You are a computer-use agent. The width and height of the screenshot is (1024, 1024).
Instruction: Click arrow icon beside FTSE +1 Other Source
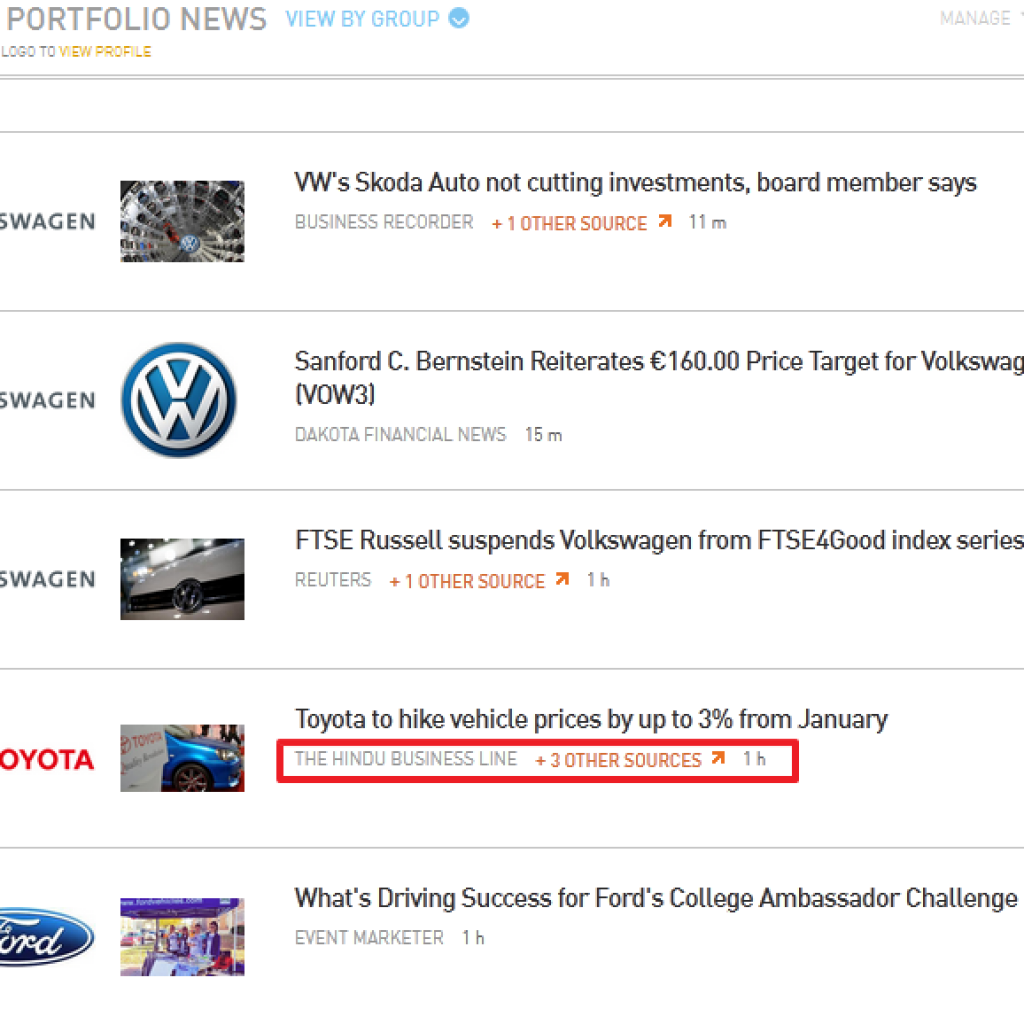pyautogui.click(x=562, y=579)
